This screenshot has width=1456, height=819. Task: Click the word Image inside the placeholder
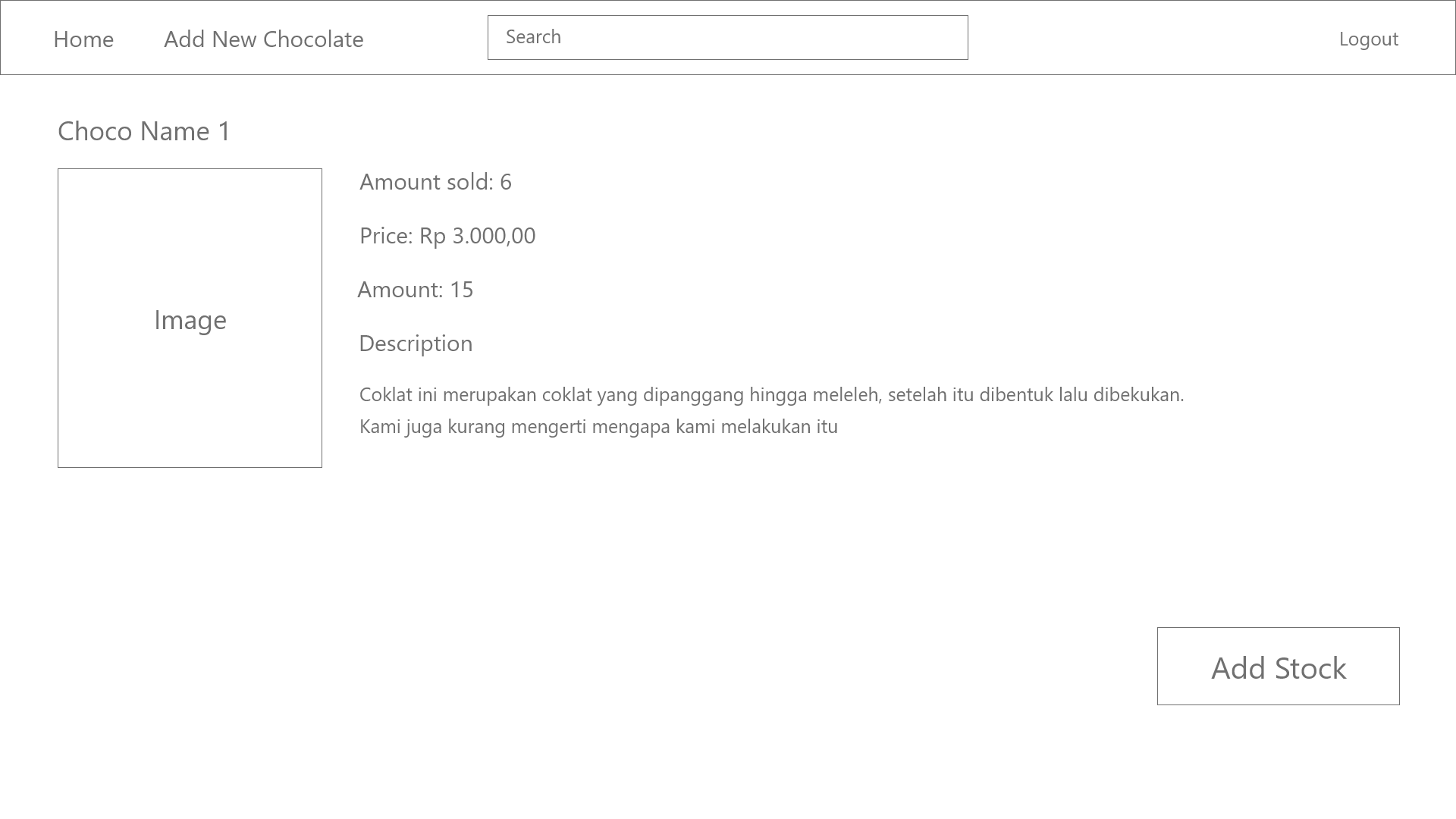pyautogui.click(x=190, y=320)
